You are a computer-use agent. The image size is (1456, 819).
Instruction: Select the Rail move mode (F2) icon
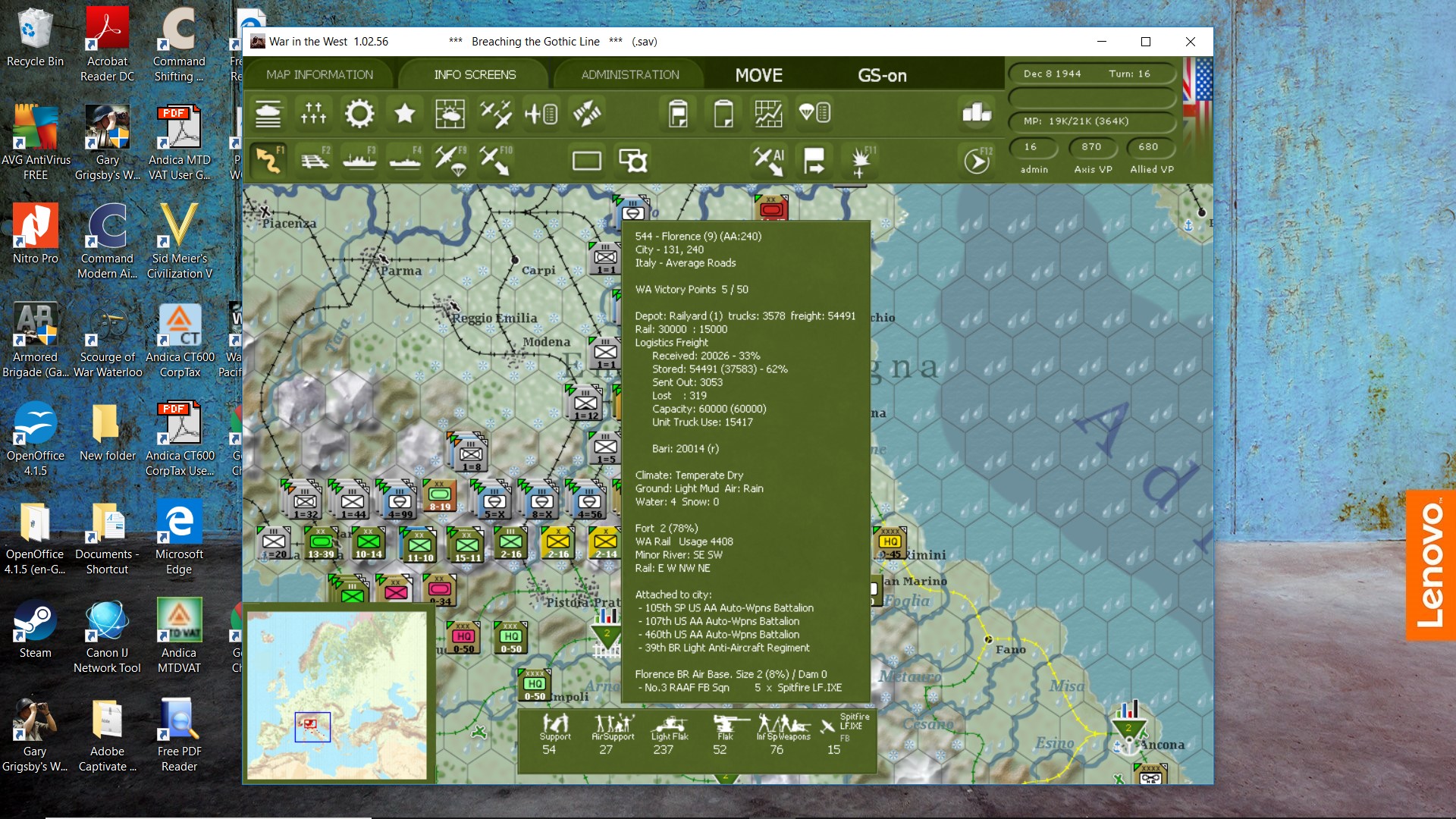(314, 160)
